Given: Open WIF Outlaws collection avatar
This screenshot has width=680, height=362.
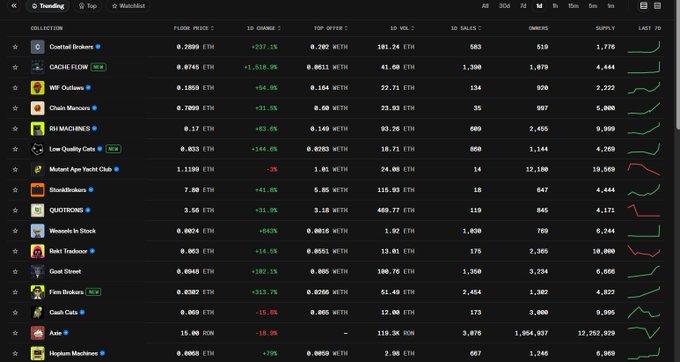Looking at the screenshot, I should coord(38,88).
